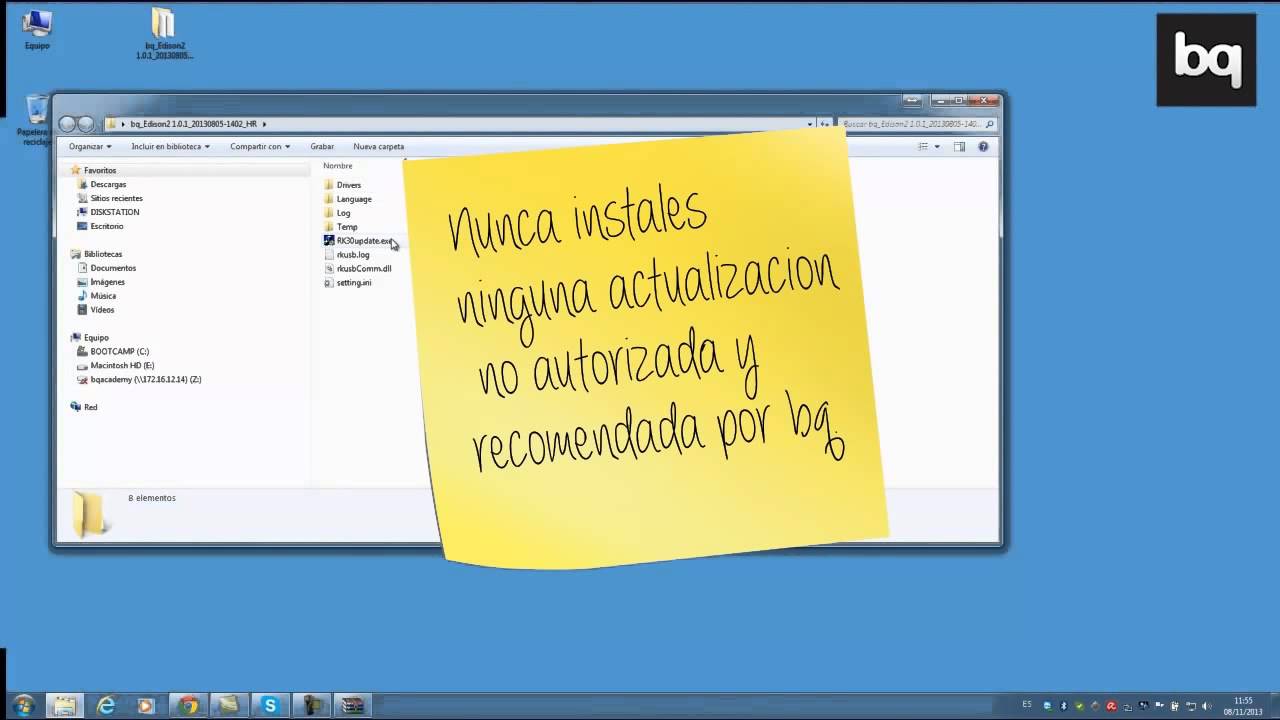The width and height of the screenshot is (1280, 720).
Task: Click the bq_Edison2 path in the address bar
Action: point(193,124)
